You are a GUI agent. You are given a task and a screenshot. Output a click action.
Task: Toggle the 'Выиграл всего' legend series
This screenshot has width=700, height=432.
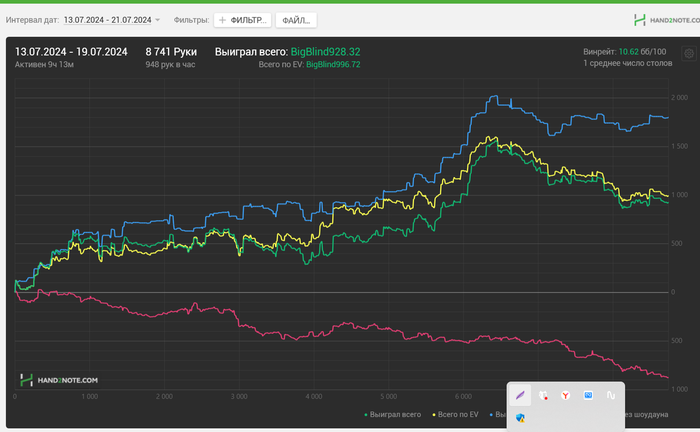[x=392, y=415]
